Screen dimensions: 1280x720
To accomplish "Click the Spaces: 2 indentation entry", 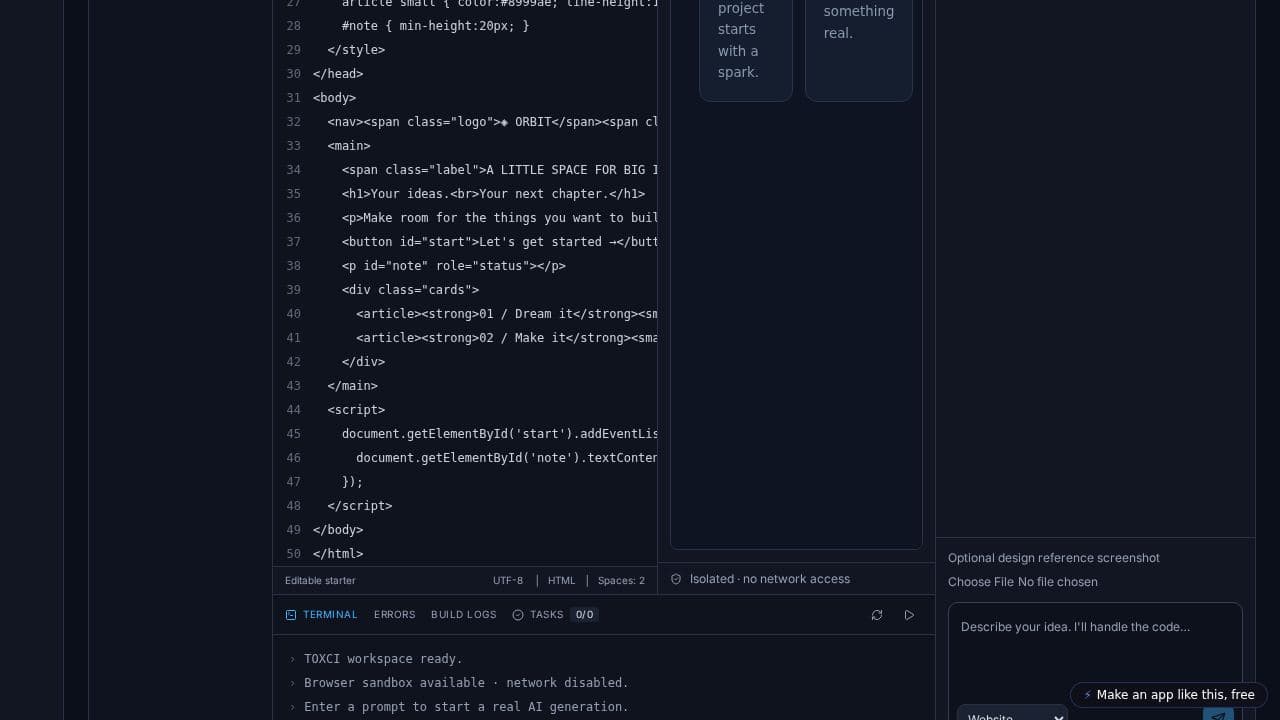I will coord(621,581).
